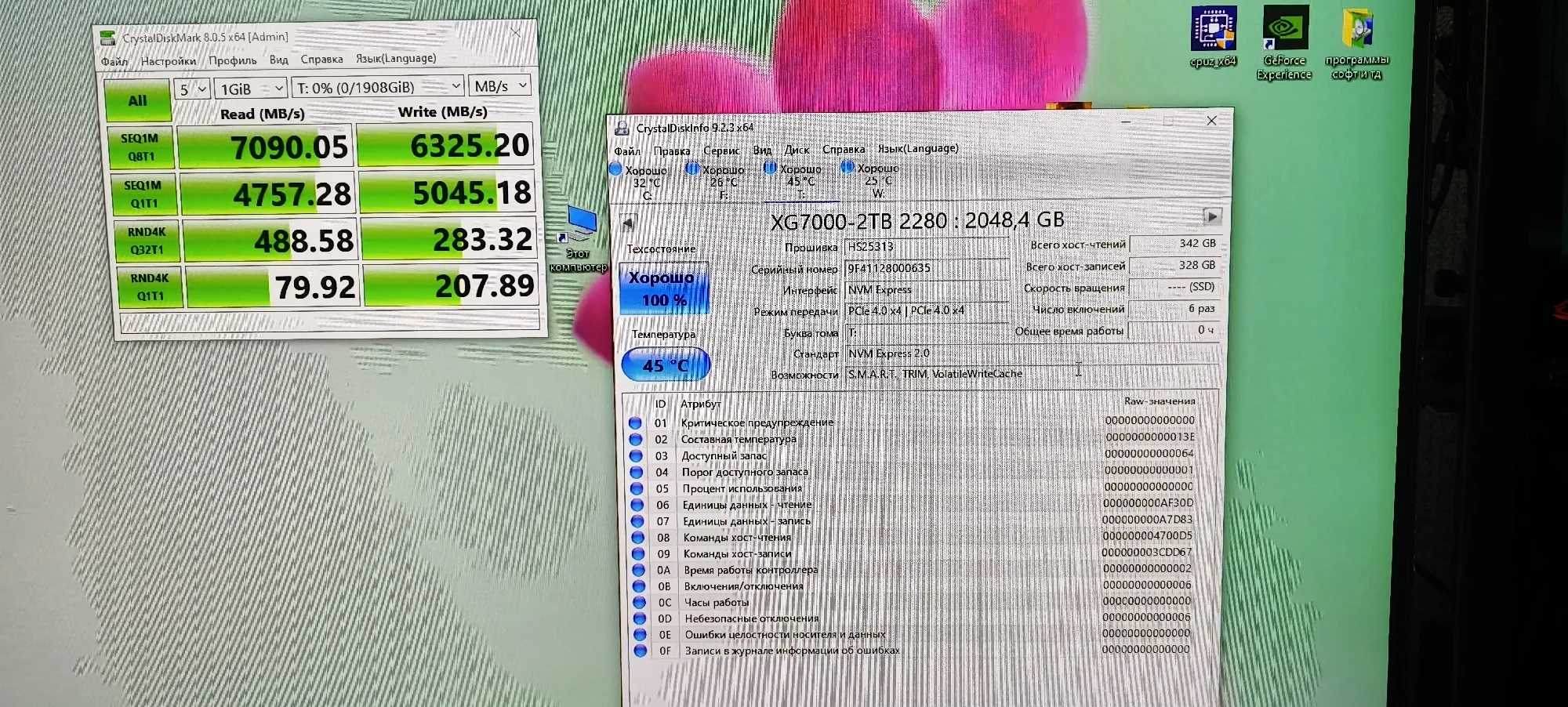This screenshot has width=1568, height=707.
Task: Open the Правка menu in CrystalDiskInfo
Action: coord(672,151)
